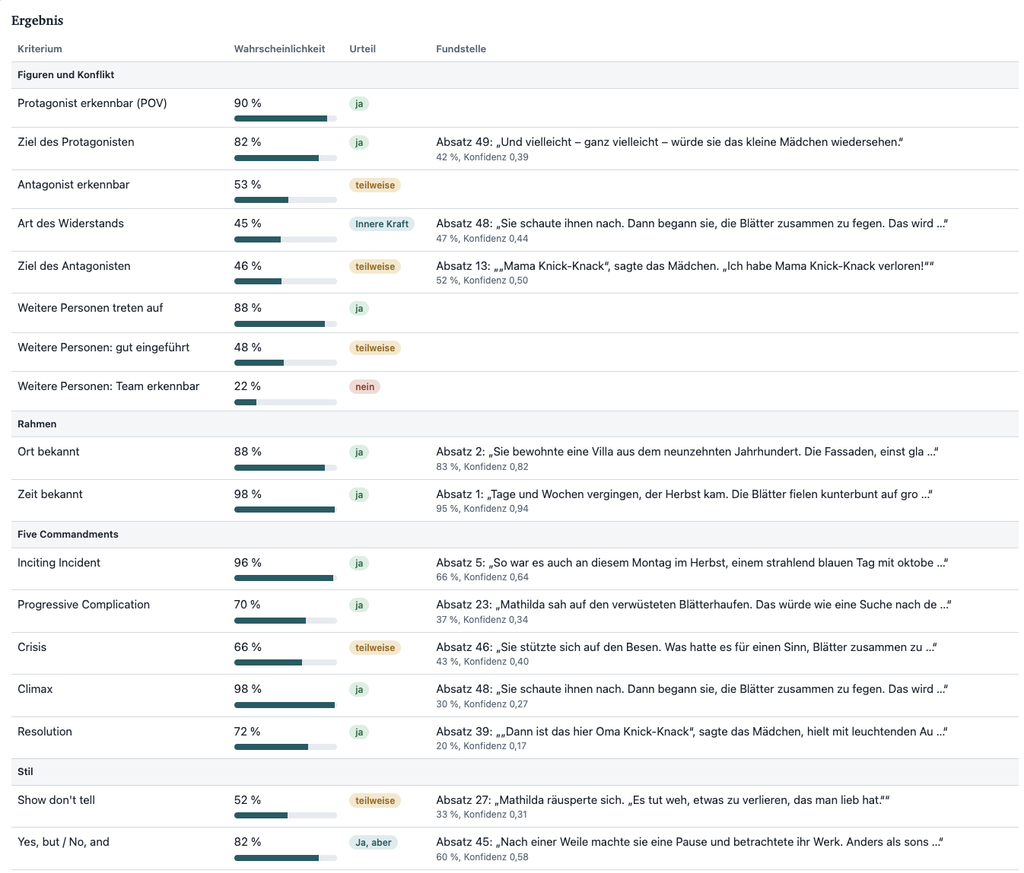This screenshot has height=873, width=1024.
Task: Click the 'ja' badge for Protagonist erkennbar
Action: click(359, 104)
